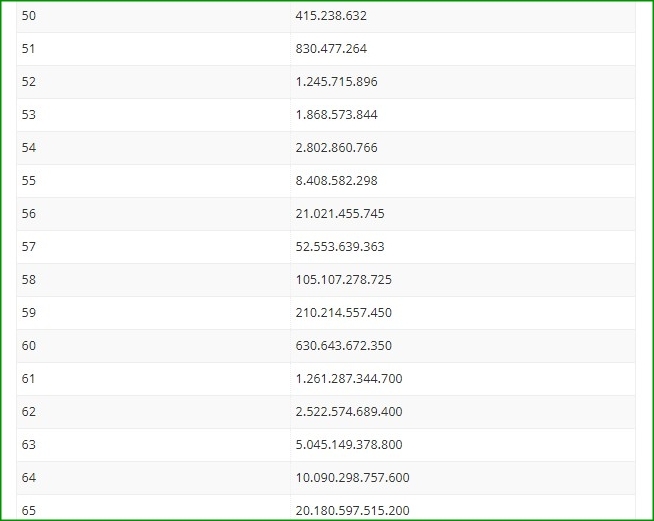654x521 pixels.
Task: Click the row number 51 cell
Action: (x=153, y=49)
